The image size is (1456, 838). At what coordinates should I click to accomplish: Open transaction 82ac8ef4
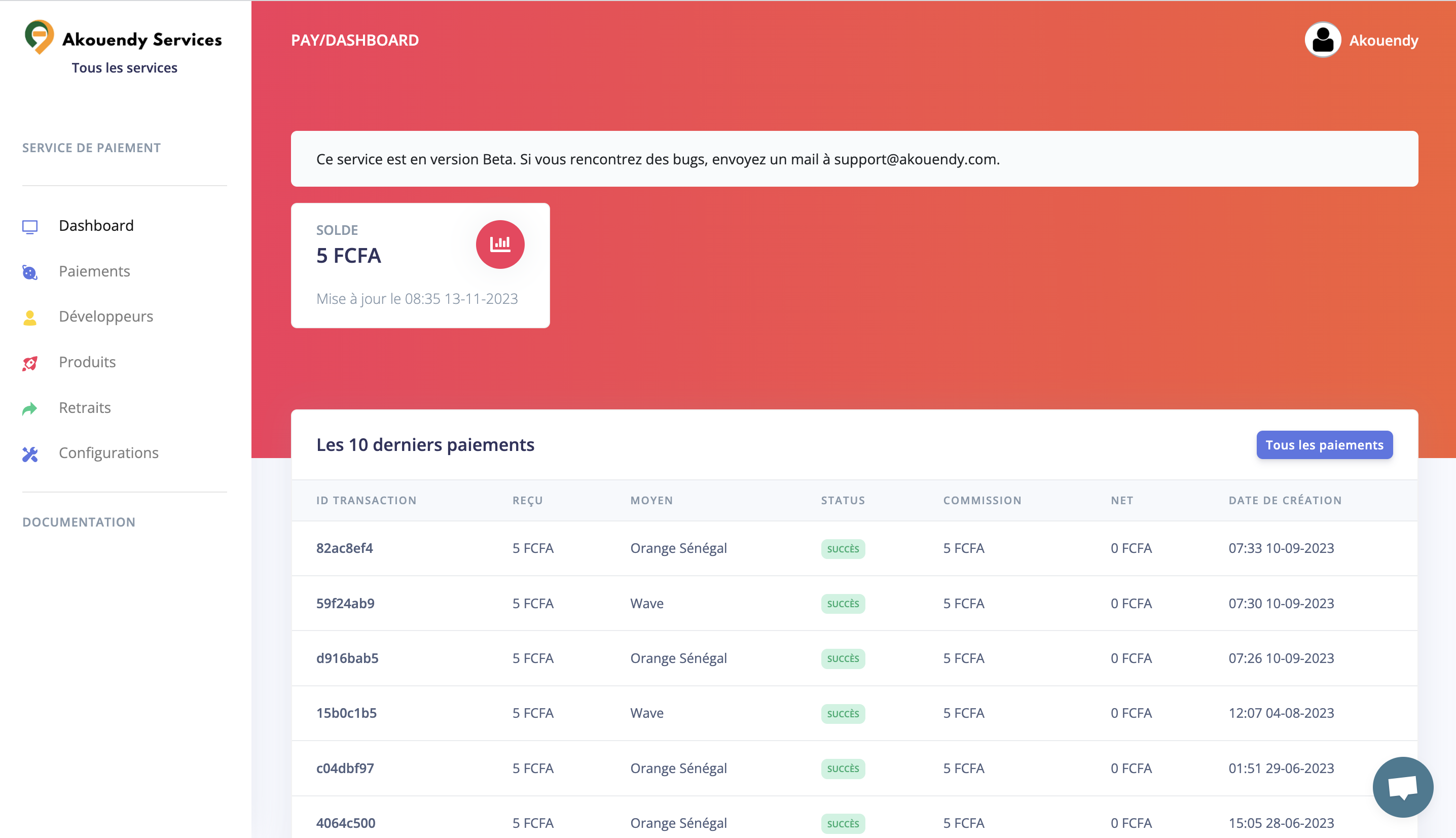tap(344, 548)
